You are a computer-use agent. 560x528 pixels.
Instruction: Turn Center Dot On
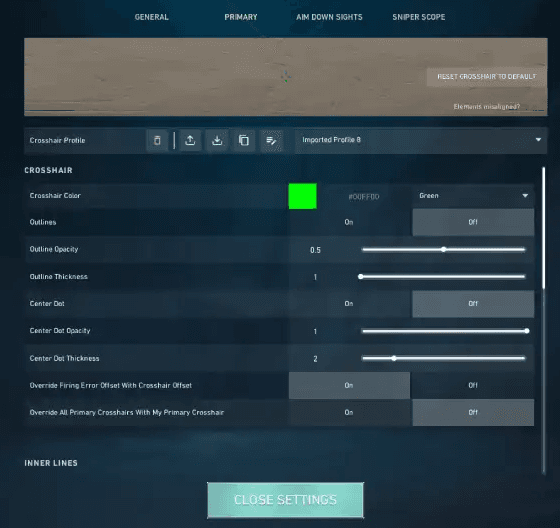click(349, 304)
